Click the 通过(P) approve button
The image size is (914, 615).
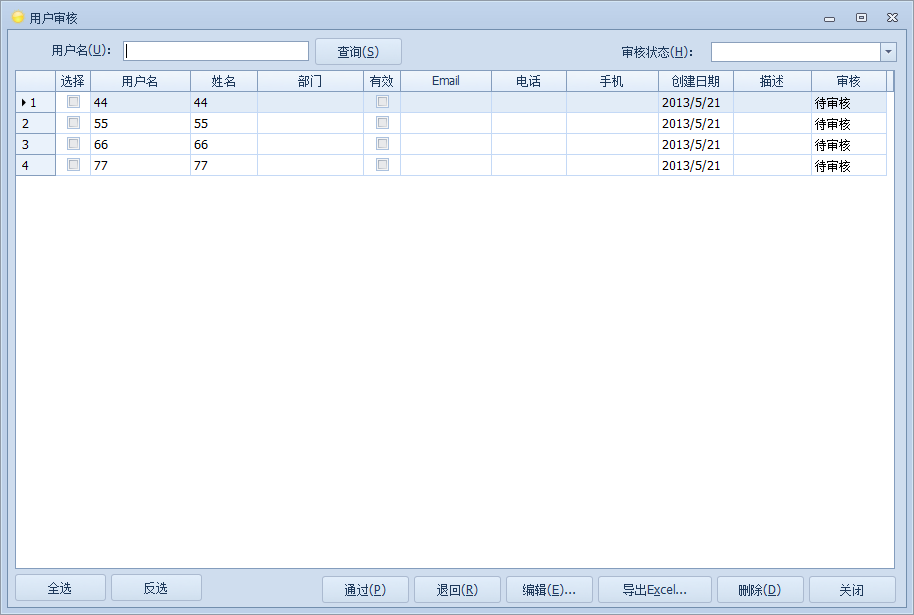click(x=365, y=590)
